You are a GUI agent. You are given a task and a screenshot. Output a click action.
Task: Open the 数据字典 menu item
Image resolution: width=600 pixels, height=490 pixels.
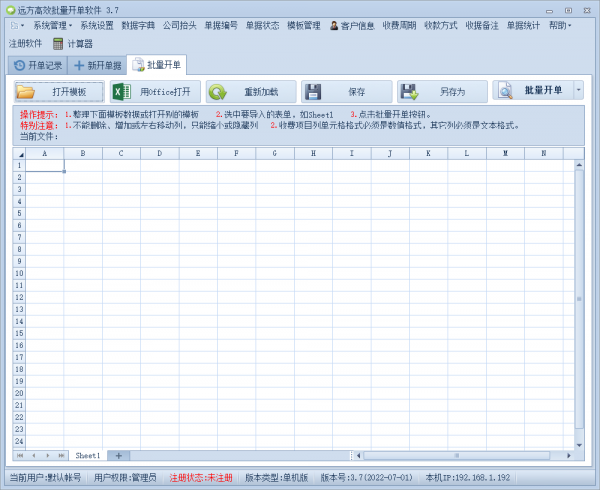click(138, 26)
